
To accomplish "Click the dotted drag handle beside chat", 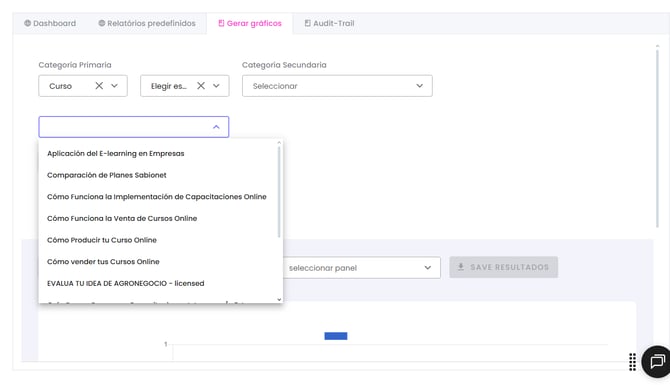I will 632,362.
